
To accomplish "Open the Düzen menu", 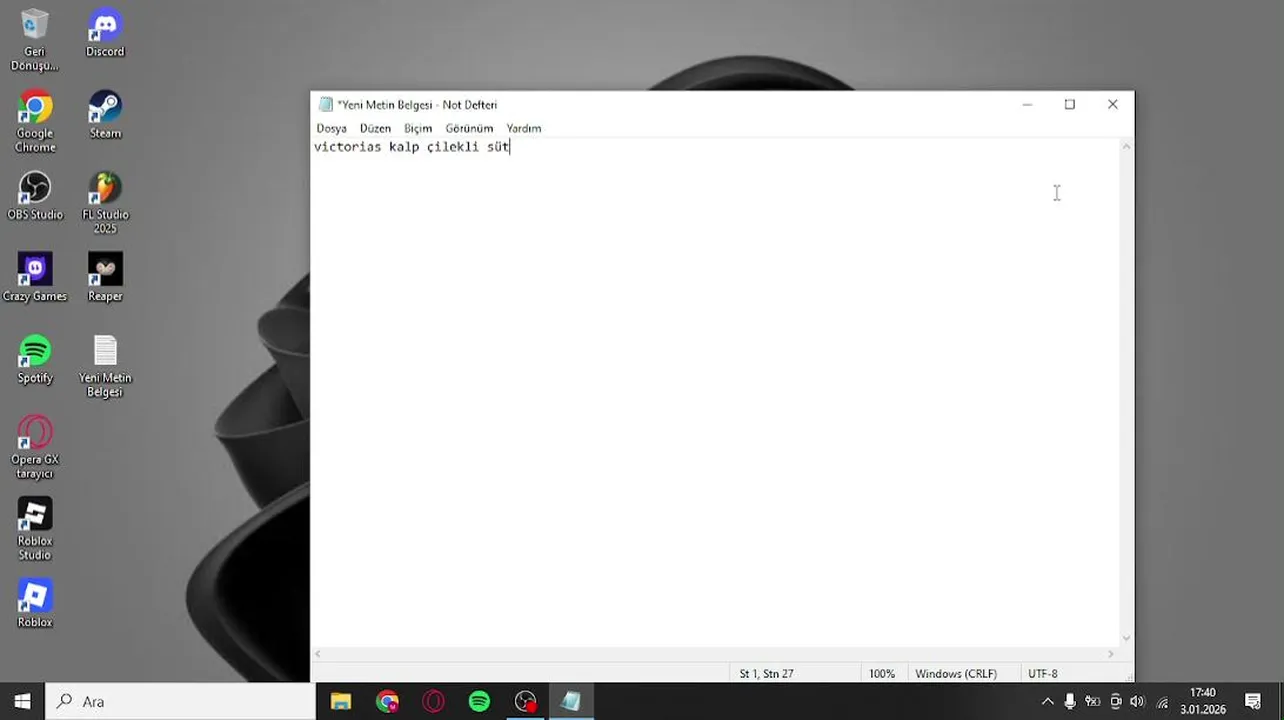I will pos(375,128).
